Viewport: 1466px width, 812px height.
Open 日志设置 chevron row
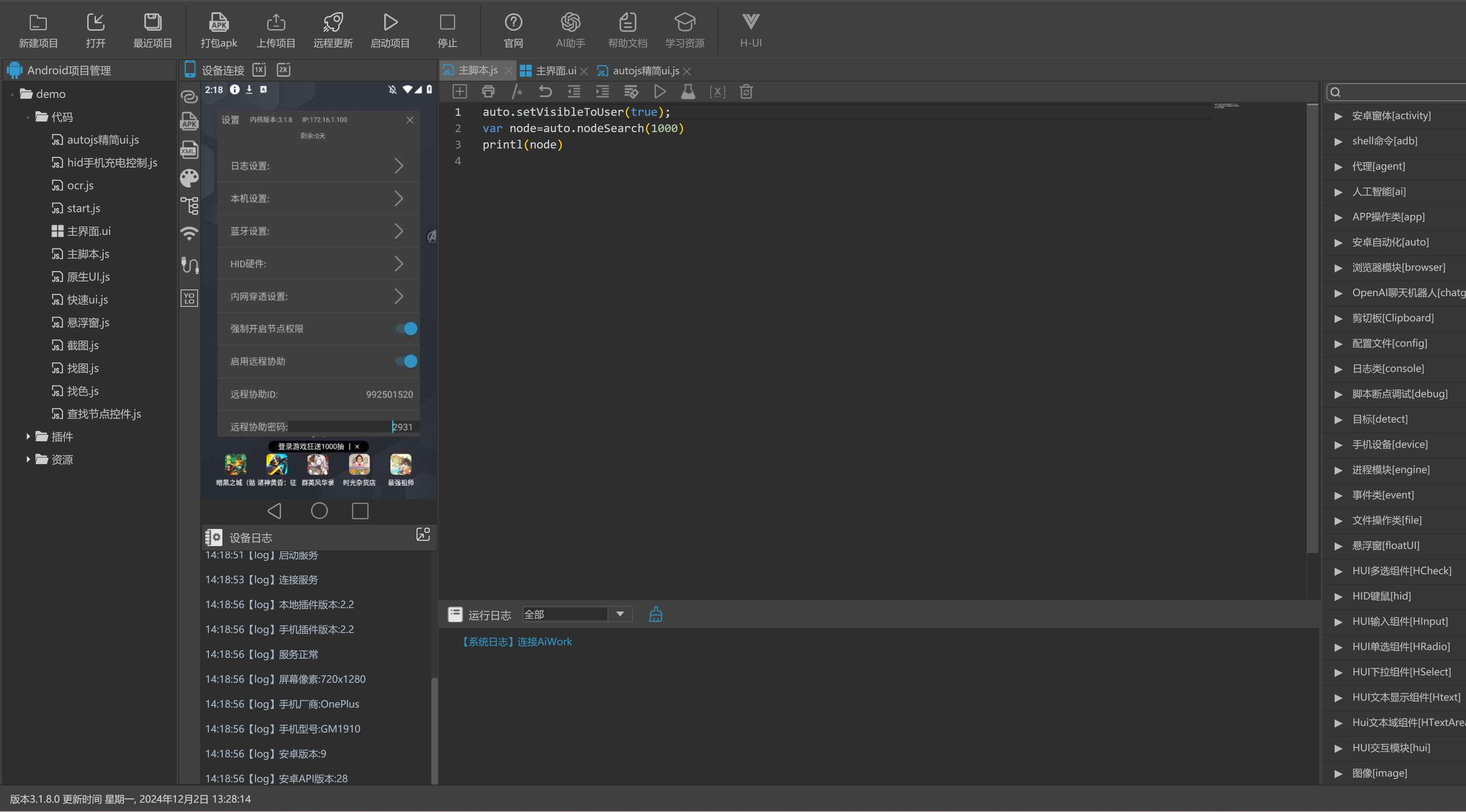(x=319, y=166)
